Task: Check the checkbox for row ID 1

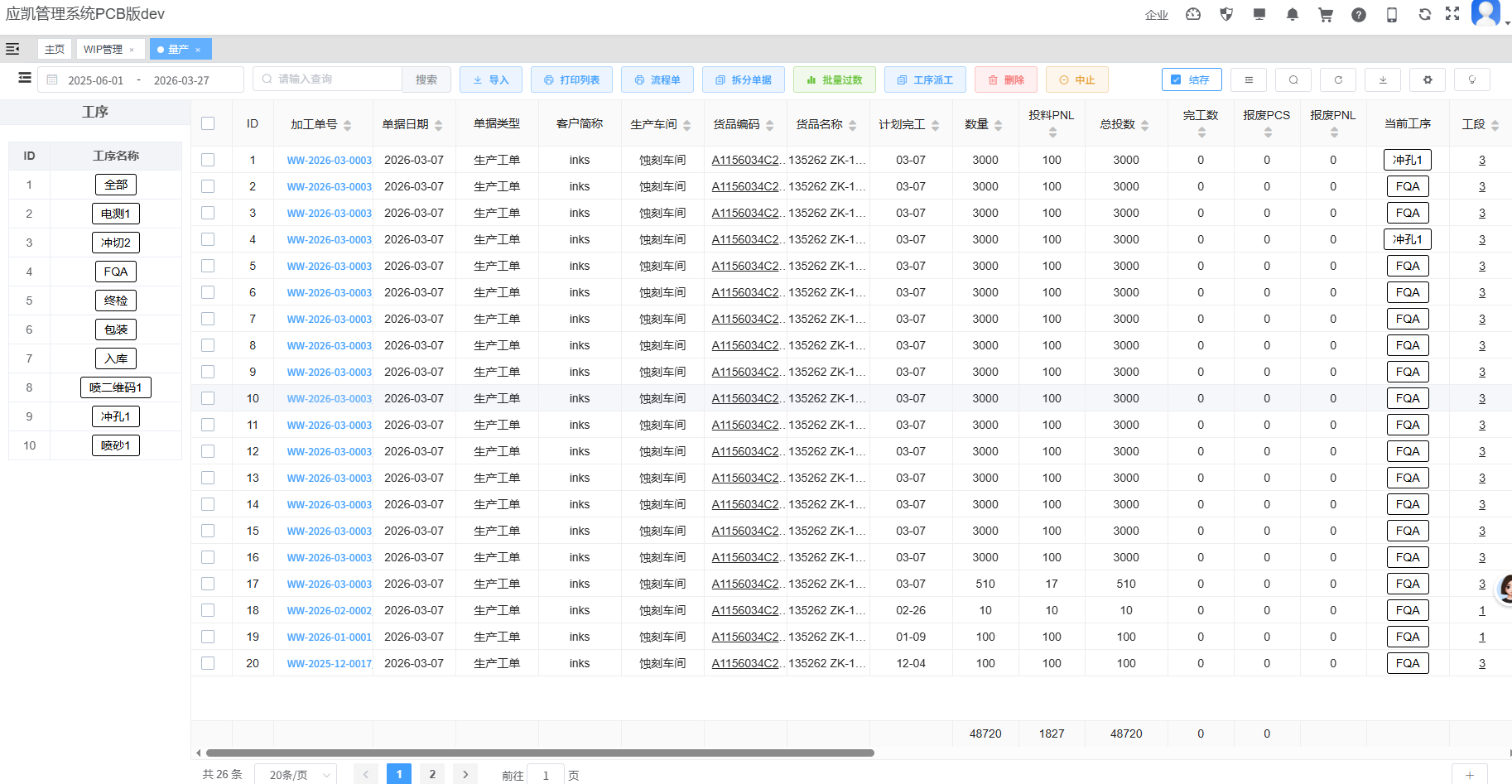Action: pyautogui.click(x=208, y=160)
